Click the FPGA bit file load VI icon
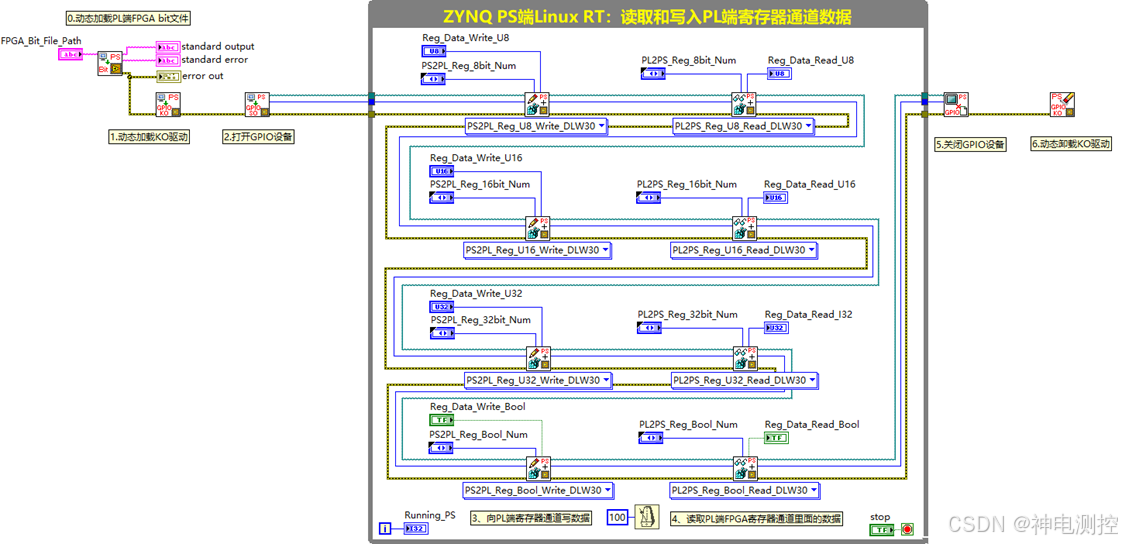The image size is (1122, 544). 109,63
